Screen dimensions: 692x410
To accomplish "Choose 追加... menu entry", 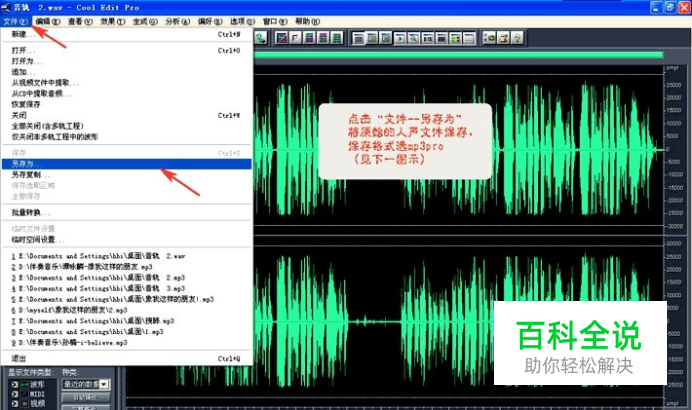I will click(127, 72).
